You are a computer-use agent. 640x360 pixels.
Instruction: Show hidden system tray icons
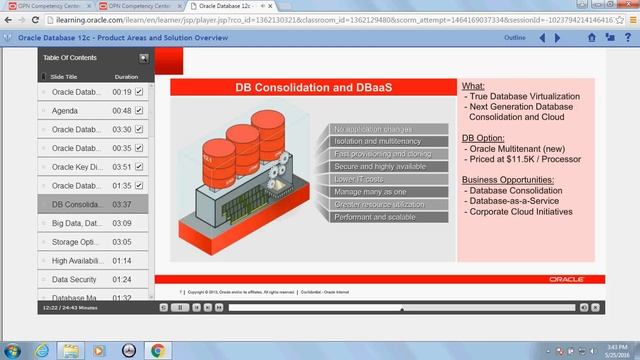(548, 351)
